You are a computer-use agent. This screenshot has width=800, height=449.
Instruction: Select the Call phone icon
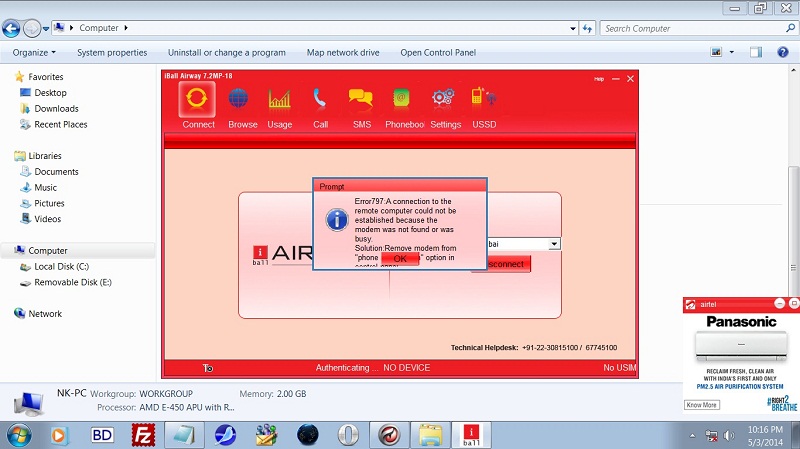[320, 101]
